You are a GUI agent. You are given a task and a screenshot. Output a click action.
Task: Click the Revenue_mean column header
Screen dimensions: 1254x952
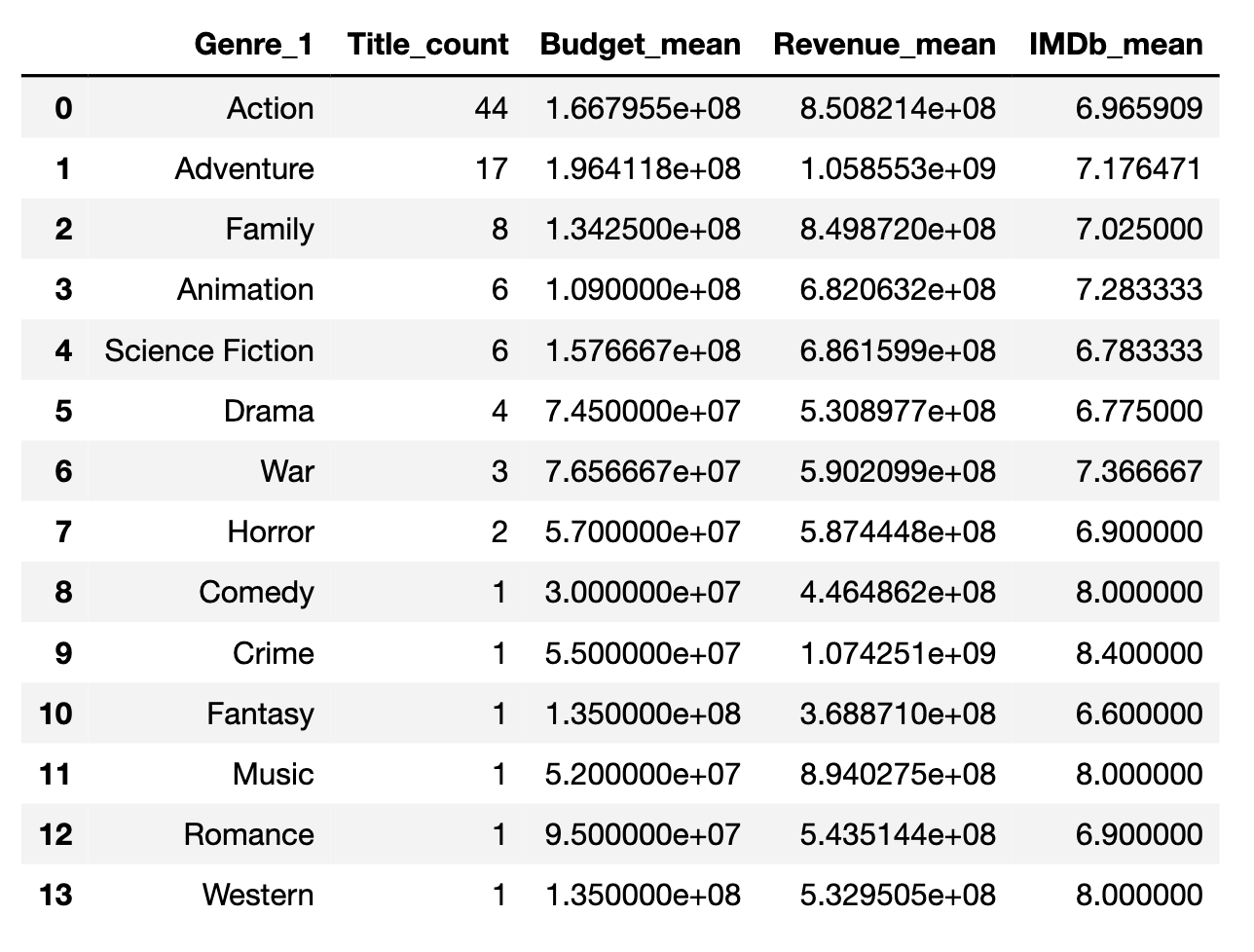click(884, 45)
